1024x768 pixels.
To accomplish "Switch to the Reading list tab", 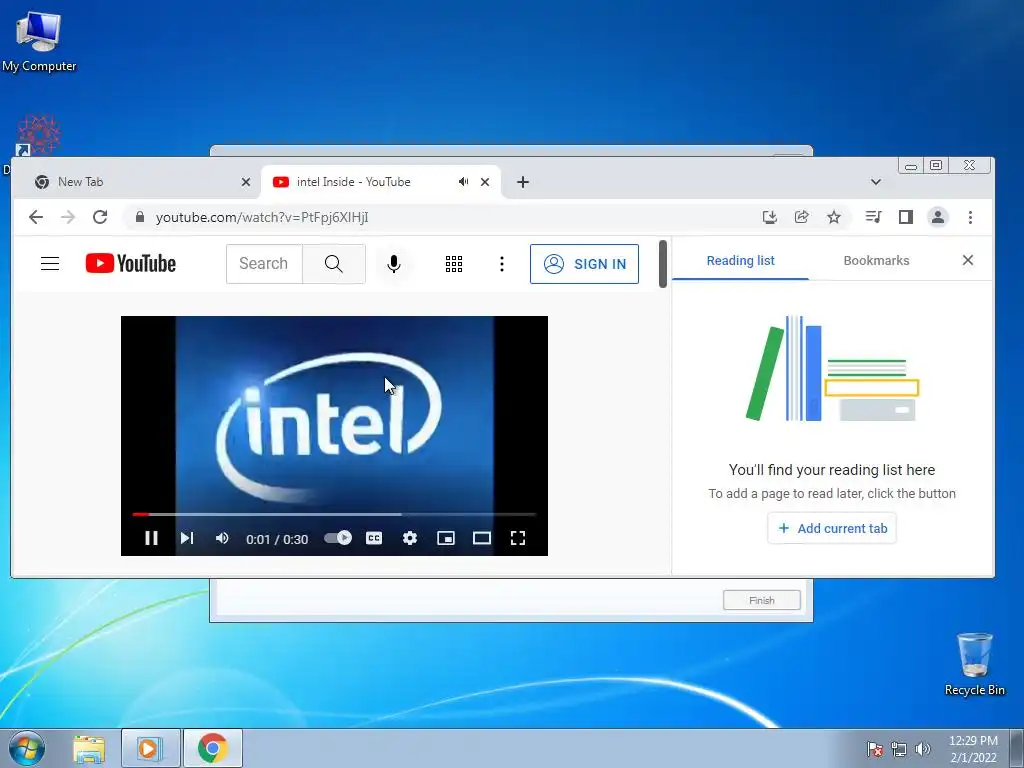I will point(741,261).
